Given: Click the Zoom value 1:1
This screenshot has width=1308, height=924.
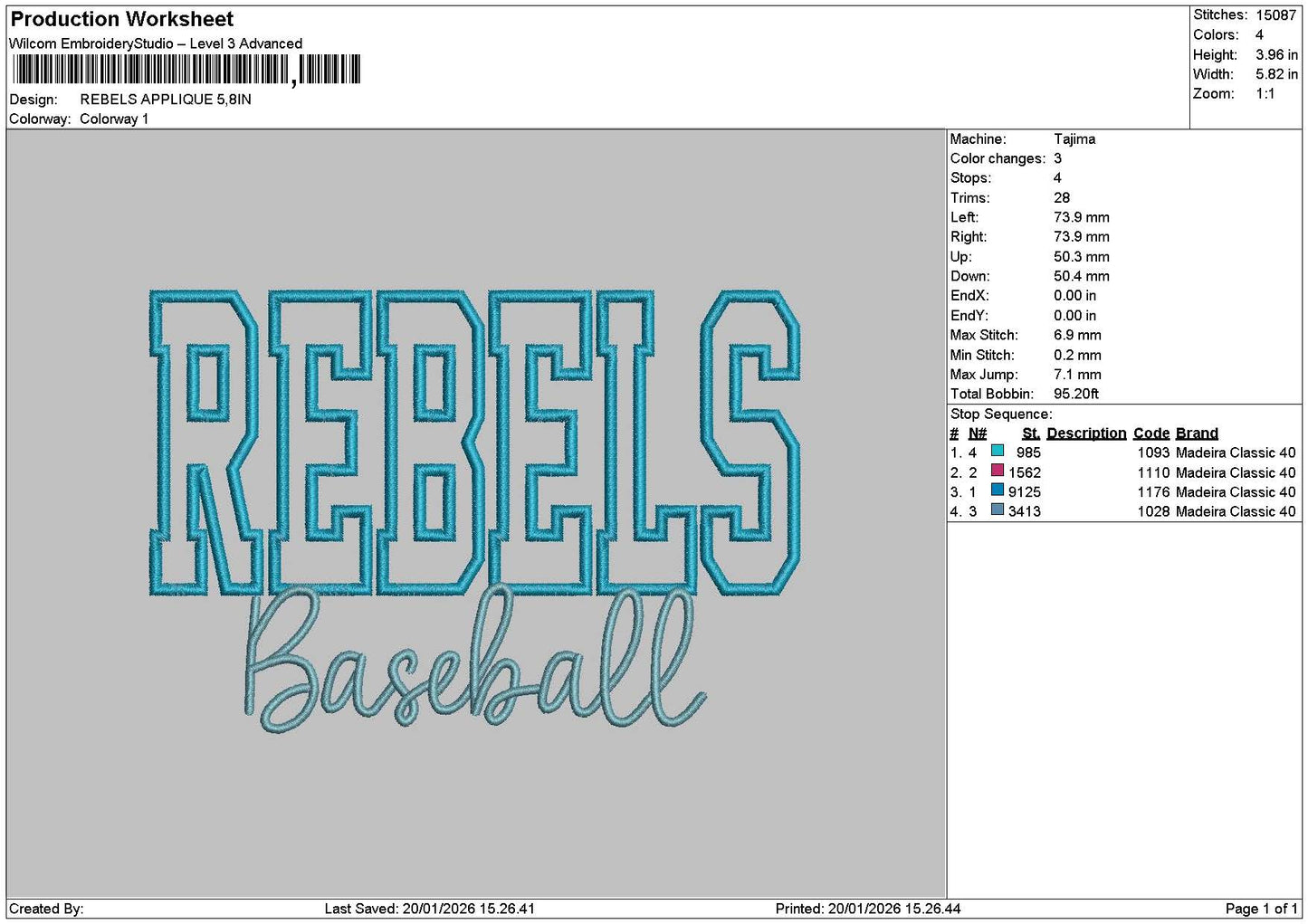Looking at the screenshot, I should coord(1265,94).
